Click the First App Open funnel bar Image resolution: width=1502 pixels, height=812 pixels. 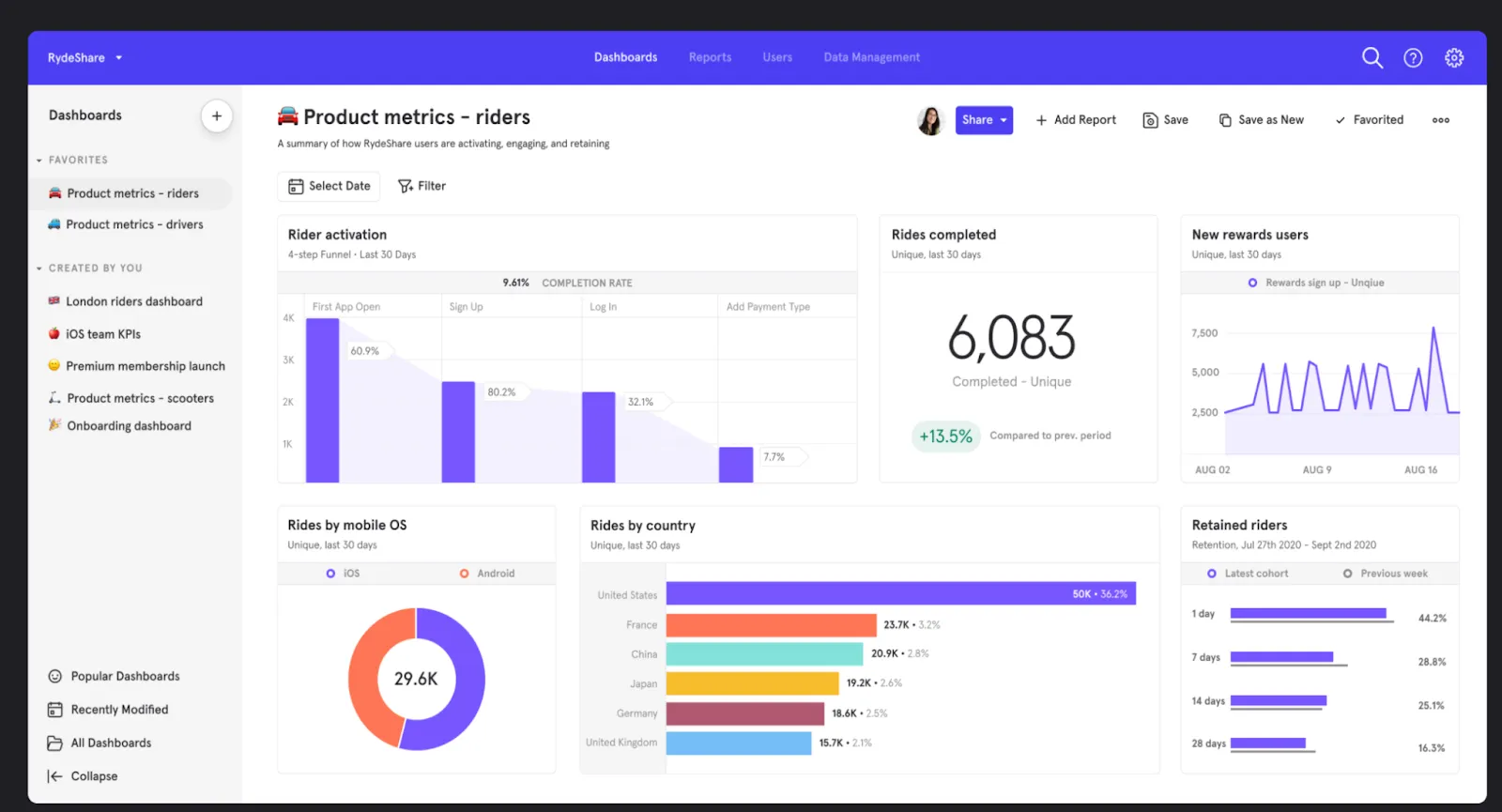coord(322,401)
